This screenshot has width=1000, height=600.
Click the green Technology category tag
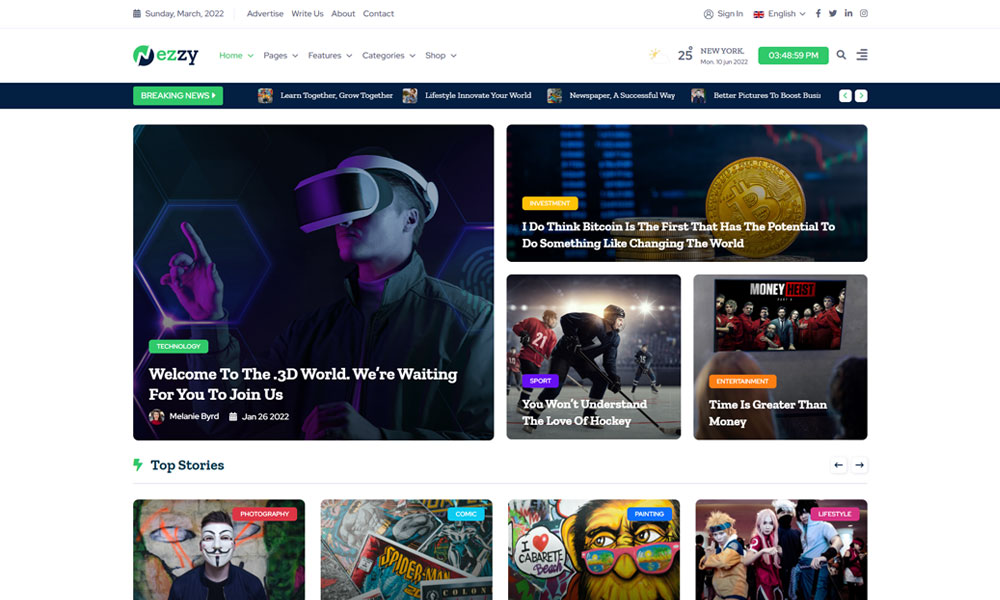coord(178,346)
